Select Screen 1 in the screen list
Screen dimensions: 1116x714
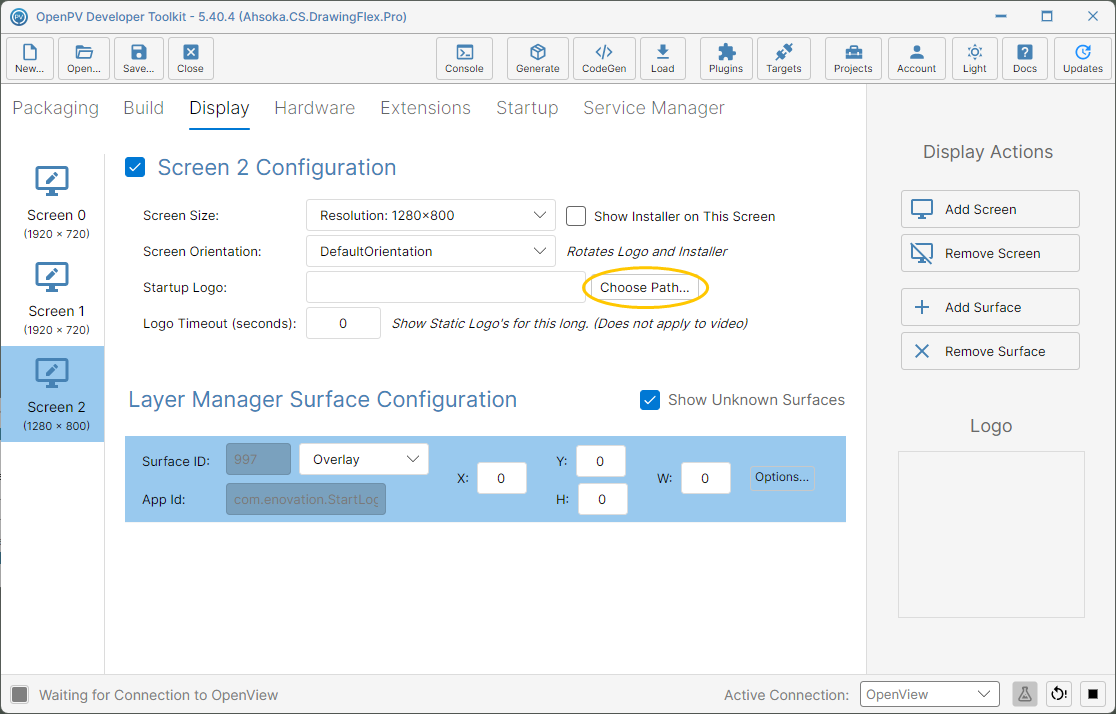[x=53, y=298]
